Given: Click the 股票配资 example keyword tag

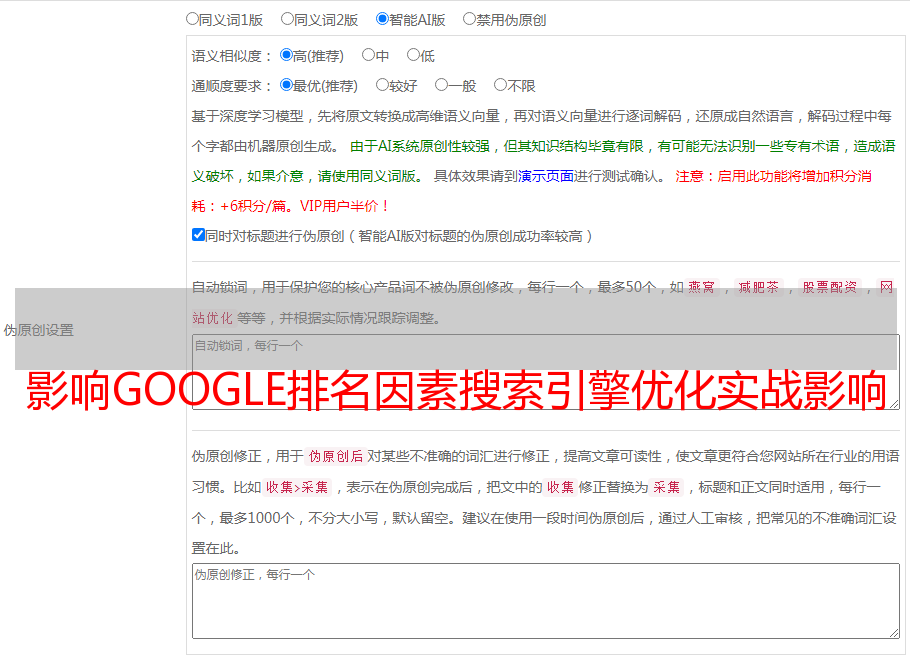Looking at the screenshot, I should click(830, 287).
